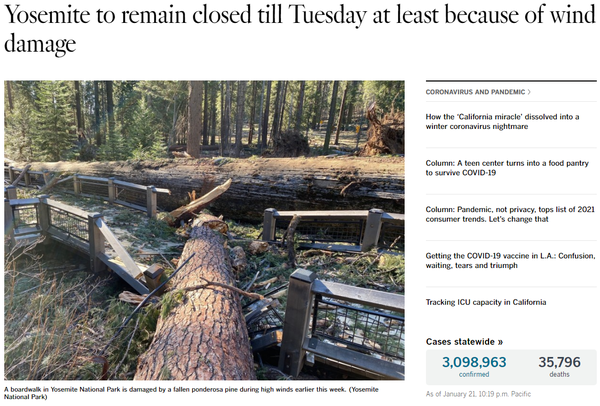
Task: Open Tracking ICU capacity in California
Action: [x=486, y=302]
